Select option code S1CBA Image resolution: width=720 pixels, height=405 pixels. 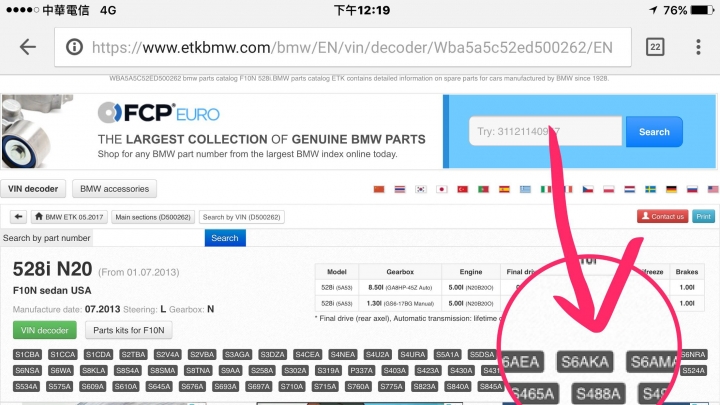pos(28,354)
